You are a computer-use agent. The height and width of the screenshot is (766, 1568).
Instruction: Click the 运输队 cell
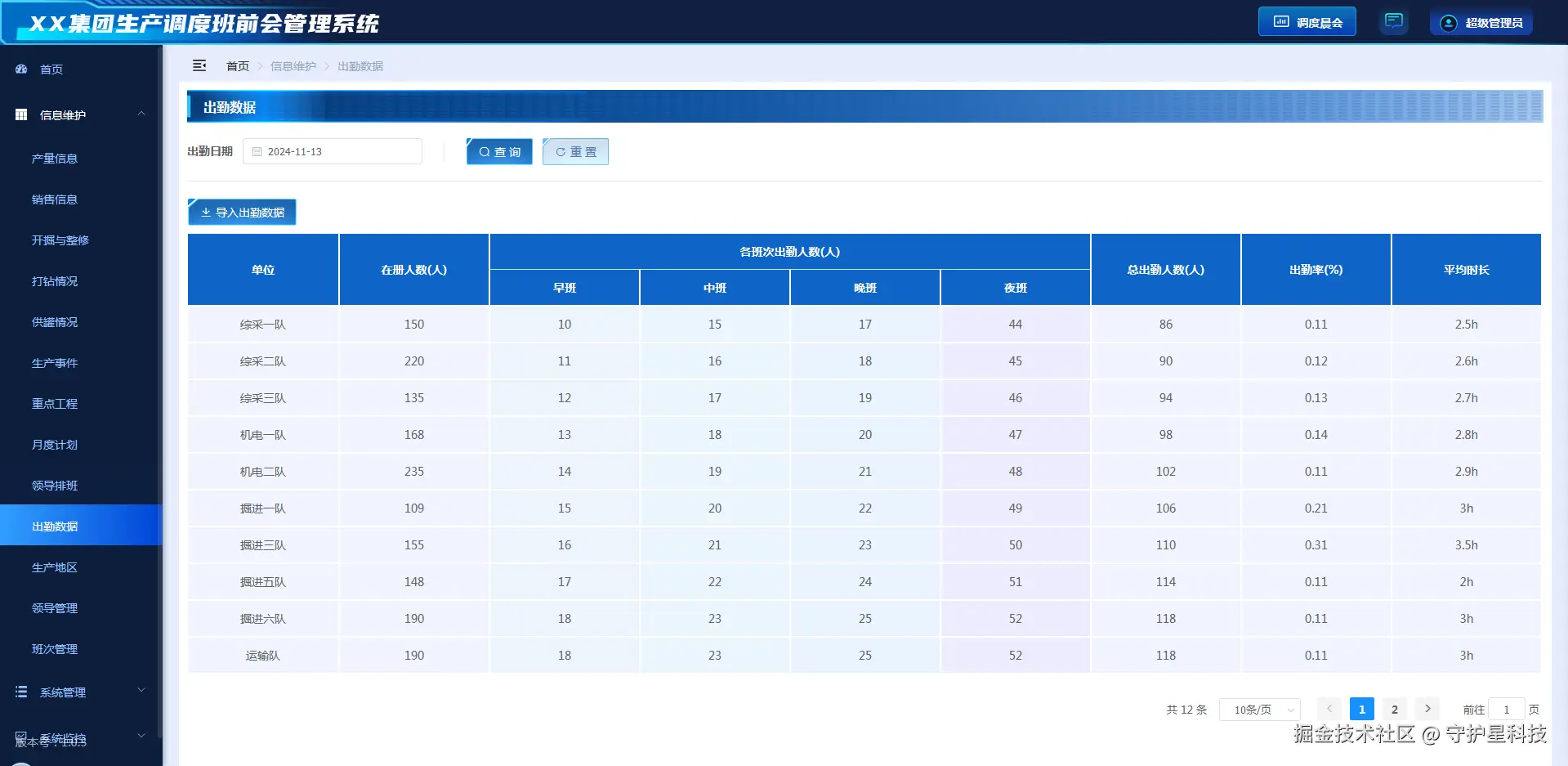point(263,656)
